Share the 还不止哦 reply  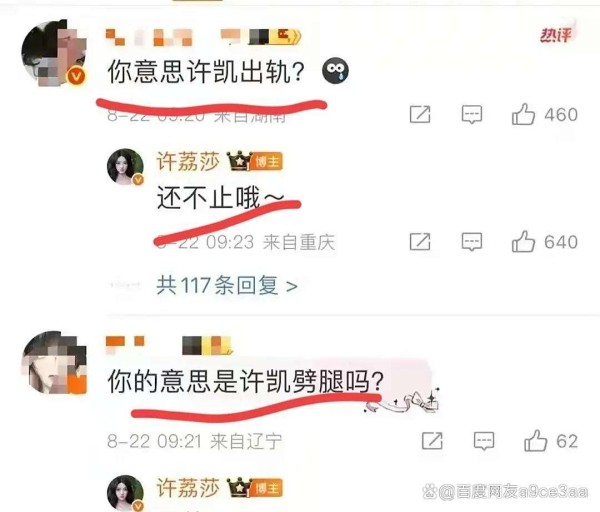(x=420, y=242)
